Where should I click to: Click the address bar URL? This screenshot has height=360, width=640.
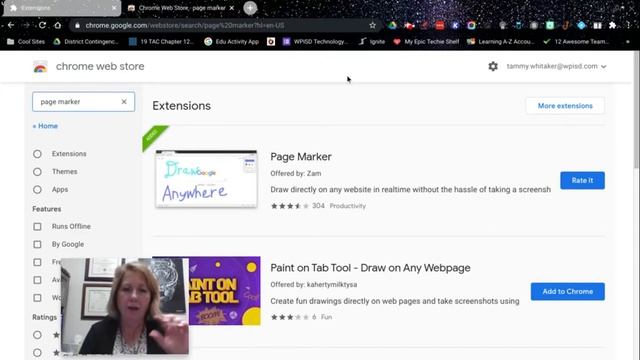184,25
